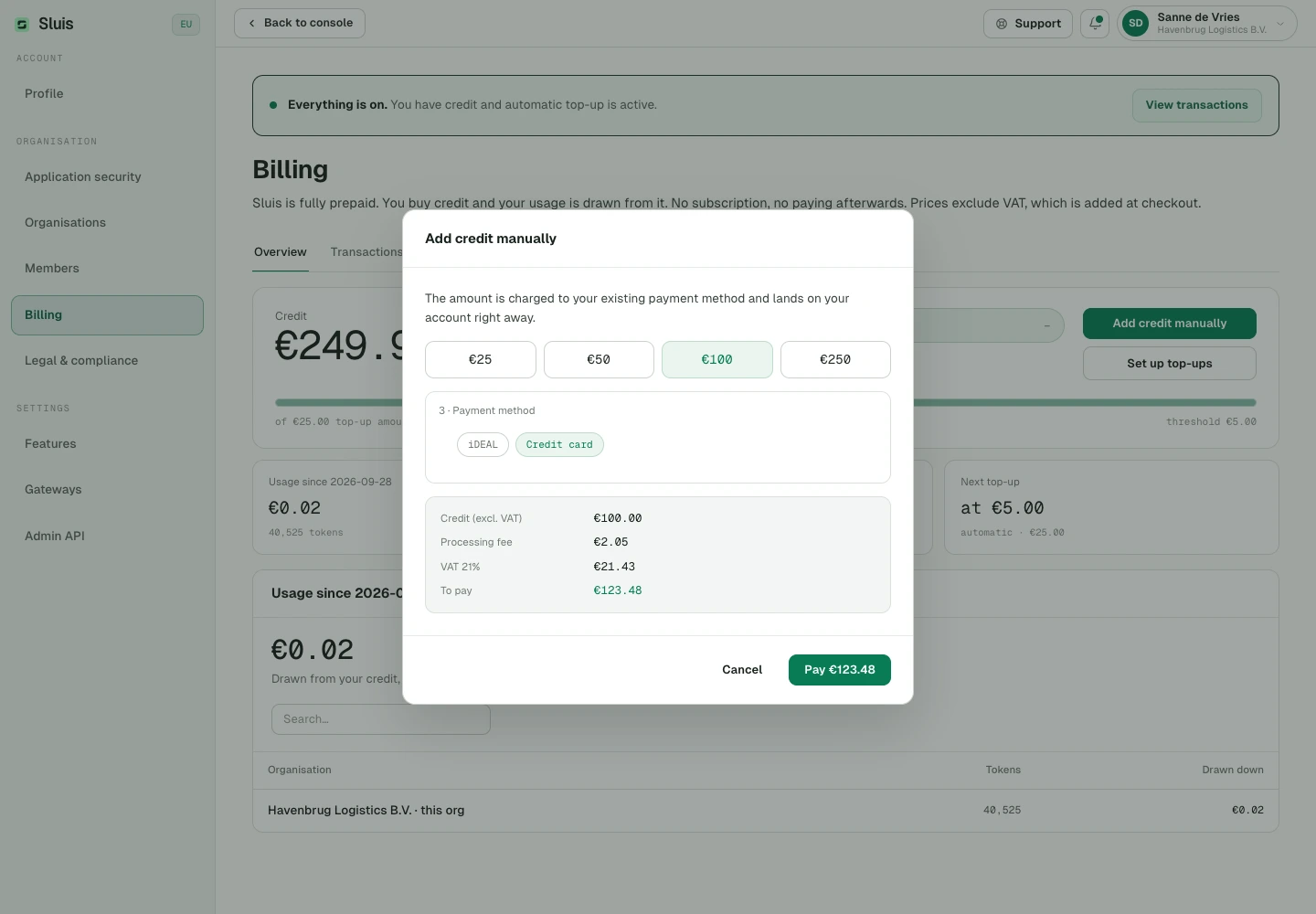Image resolution: width=1316 pixels, height=914 pixels.
Task: Click Set up top-ups button
Action: tap(1170, 363)
